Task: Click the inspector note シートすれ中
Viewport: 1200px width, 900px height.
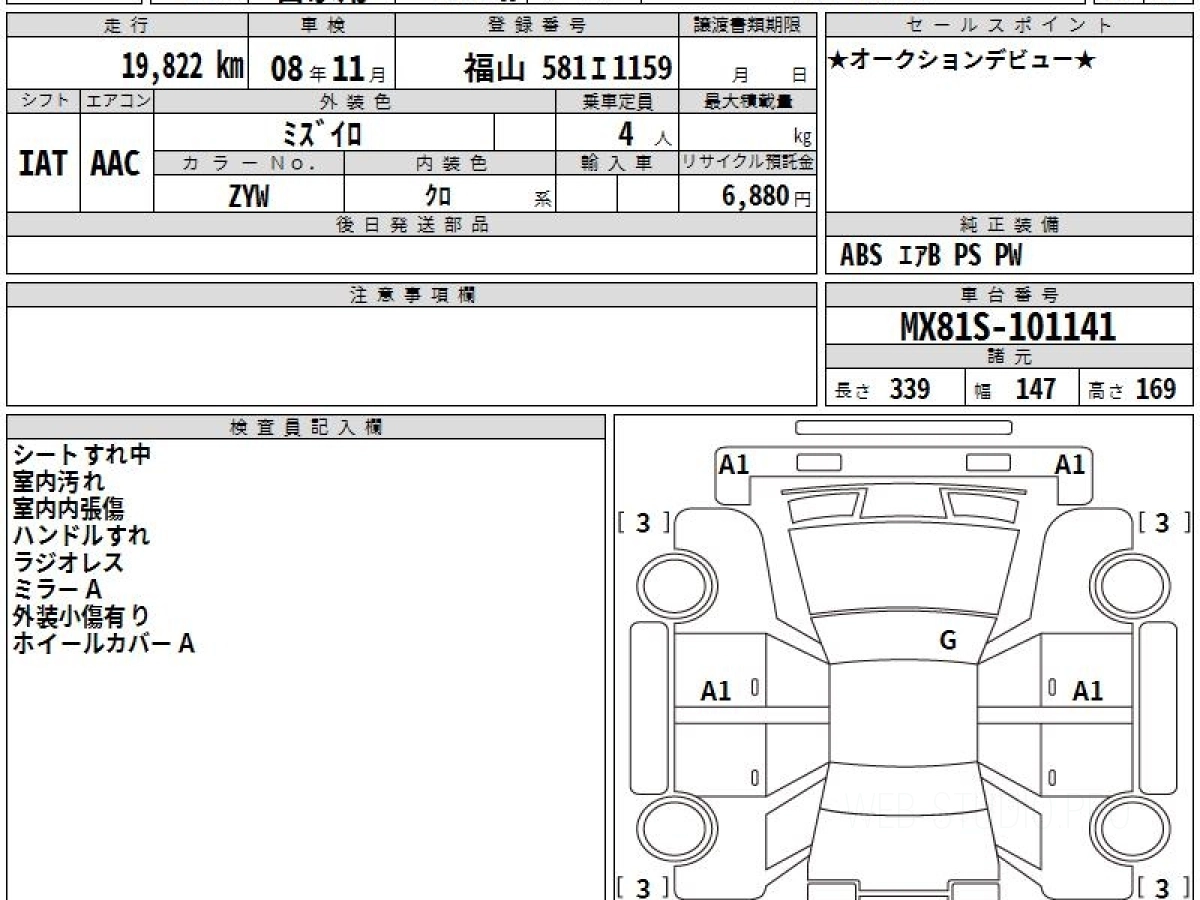Action: (82, 454)
